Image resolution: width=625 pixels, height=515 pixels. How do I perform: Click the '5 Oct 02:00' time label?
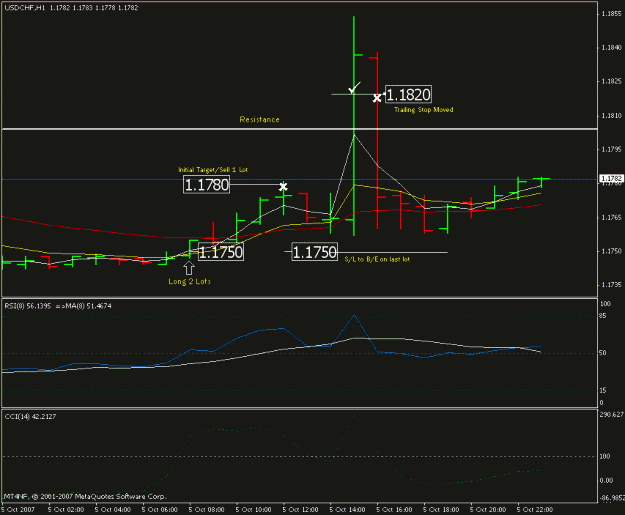click(x=66, y=510)
